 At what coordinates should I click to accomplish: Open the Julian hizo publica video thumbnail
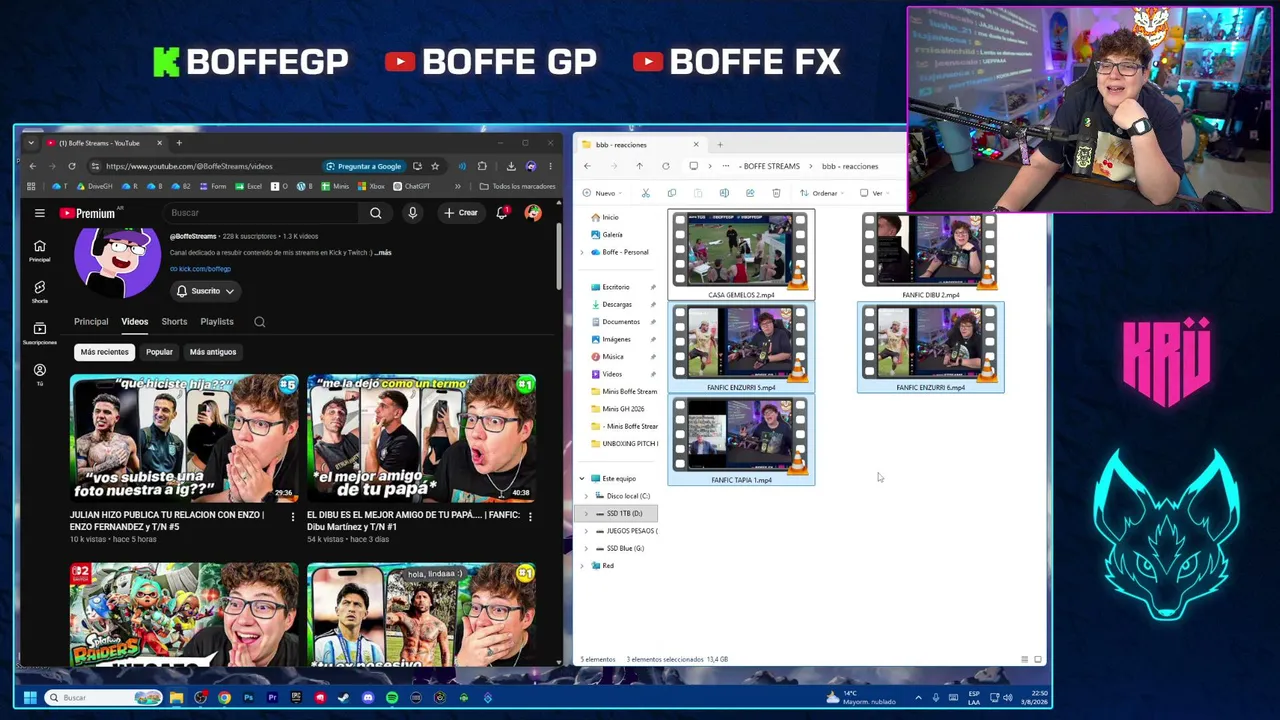(184, 439)
